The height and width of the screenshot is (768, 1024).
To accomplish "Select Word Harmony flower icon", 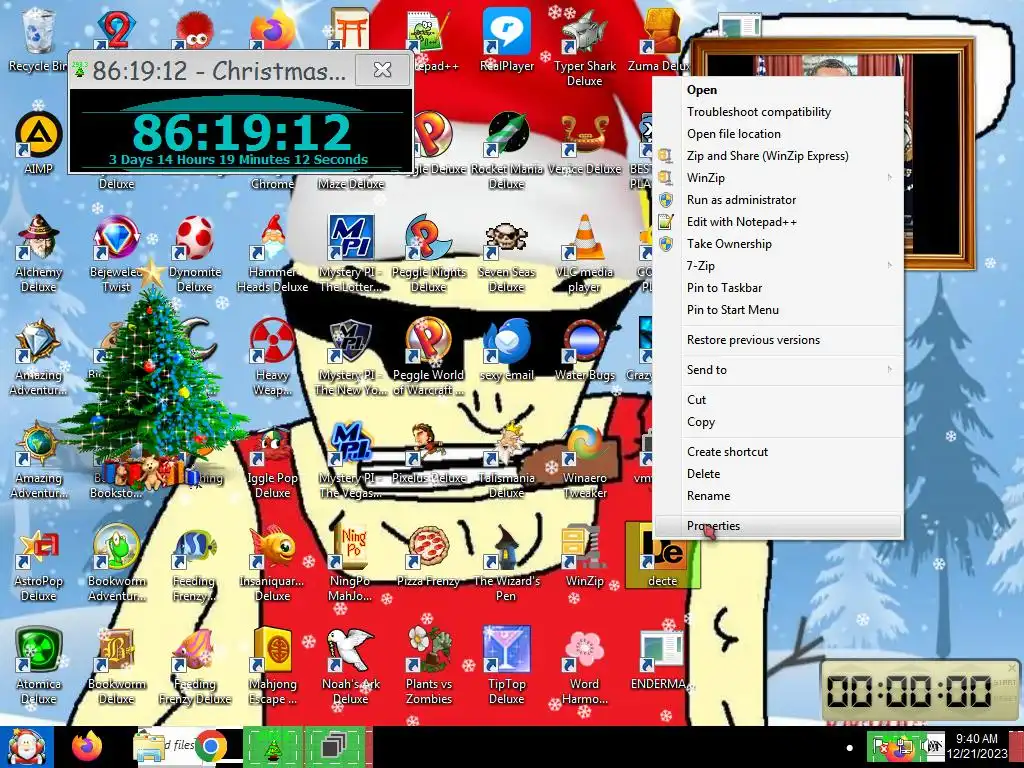I will [584, 666].
